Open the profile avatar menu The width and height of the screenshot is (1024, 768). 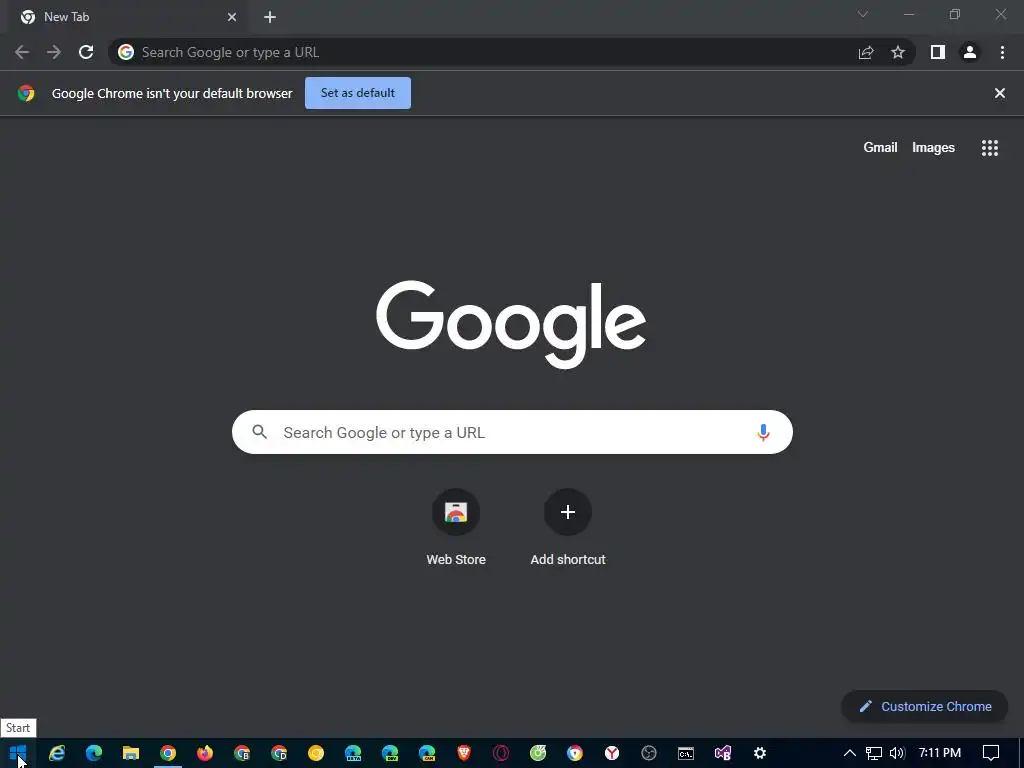(x=970, y=52)
